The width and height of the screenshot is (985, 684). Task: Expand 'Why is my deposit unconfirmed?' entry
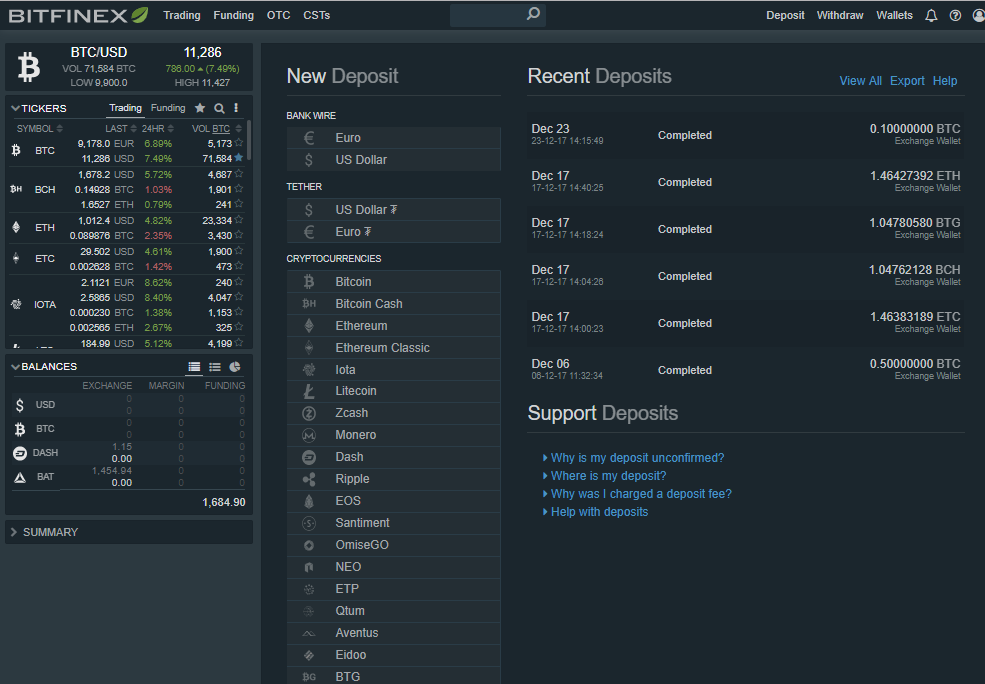coord(637,458)
